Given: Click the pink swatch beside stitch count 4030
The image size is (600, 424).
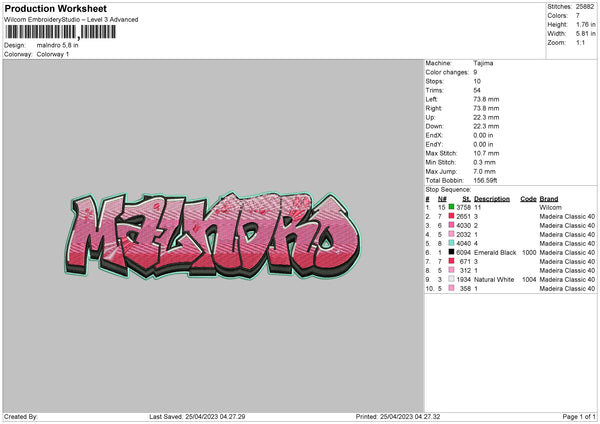Looking at the screenshot, I should [x=451, y=225].
